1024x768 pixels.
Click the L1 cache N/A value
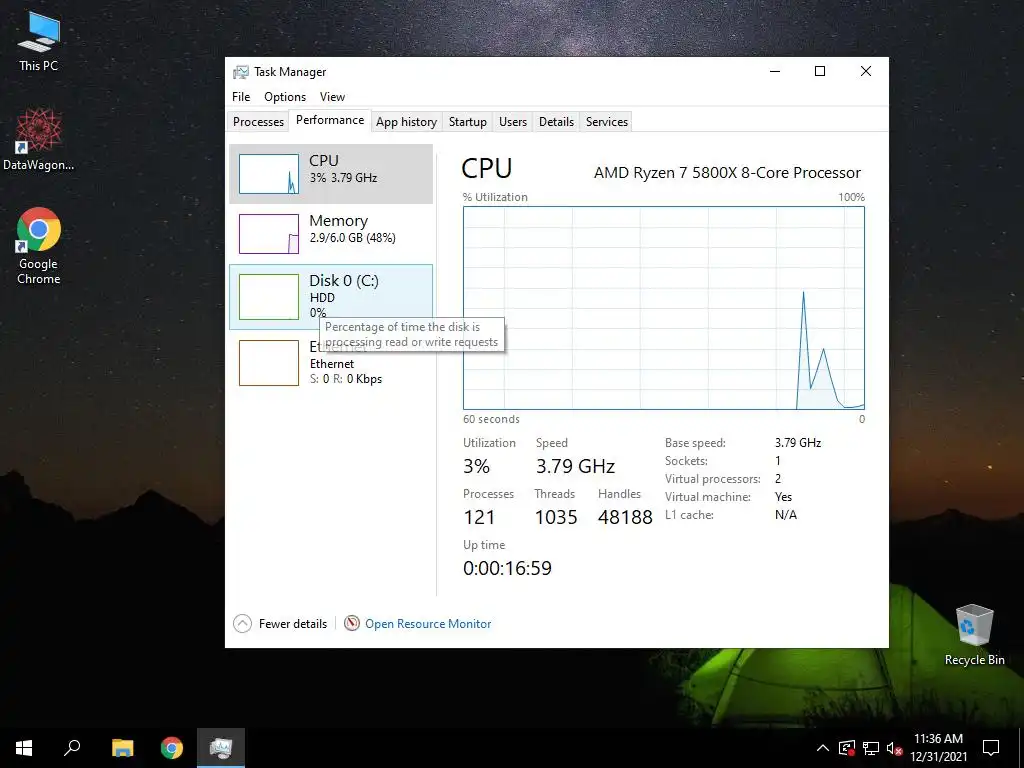coord(786,515)
